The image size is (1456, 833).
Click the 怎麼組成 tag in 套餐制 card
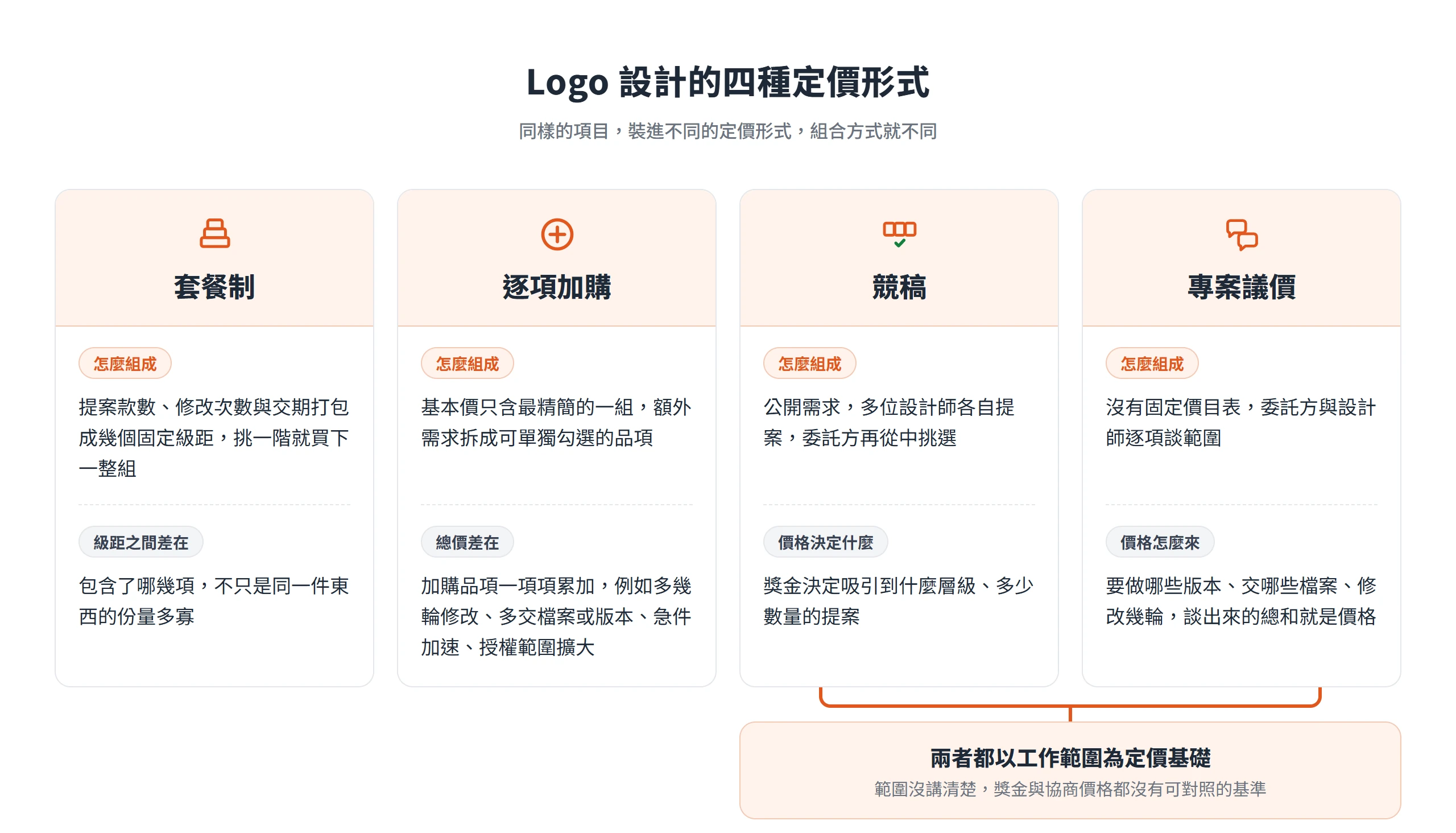pos(125,363)
